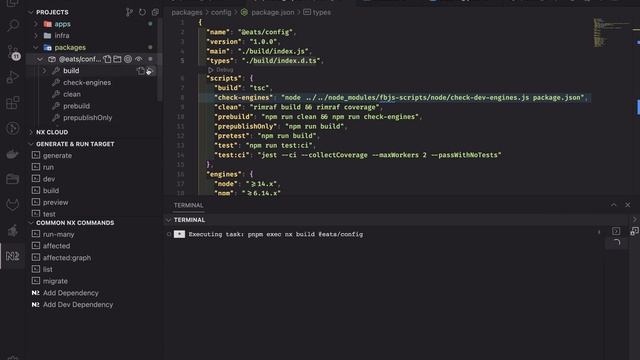The width and height of the screenshot is (640, 360).
Task: Click the affected command
Action: click(x=56, y=246)
